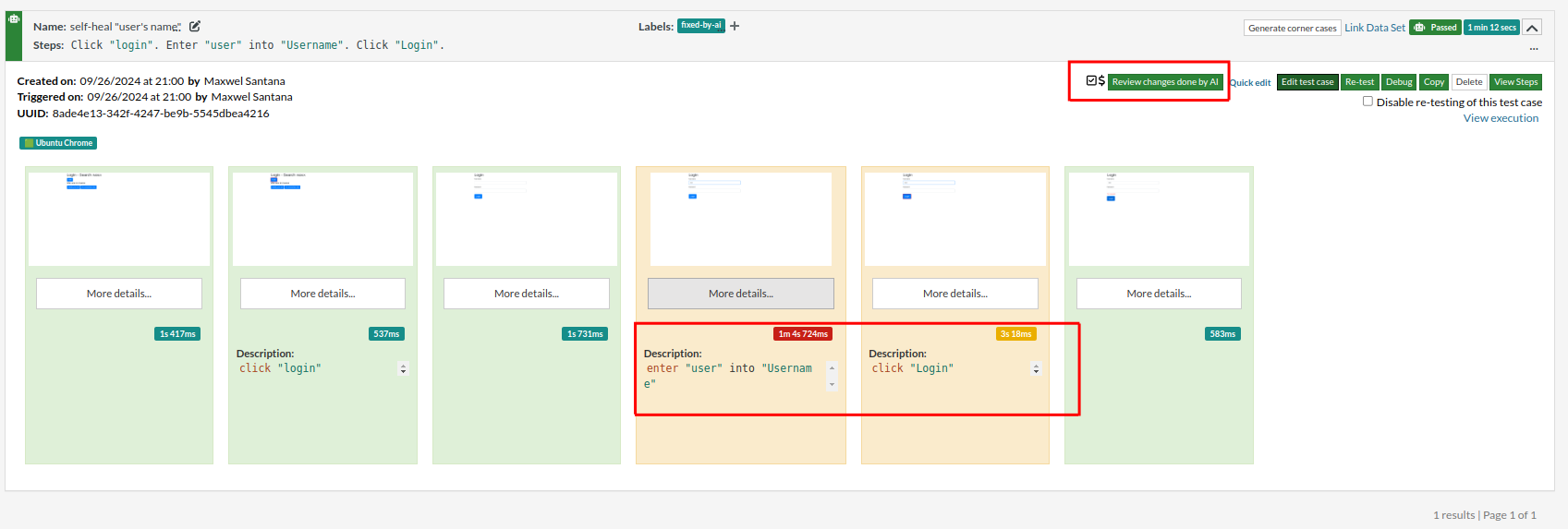Click the Ubuntu Chrome environment badge
Viewport: 1568px width, 529px height.
coord(58,143)
